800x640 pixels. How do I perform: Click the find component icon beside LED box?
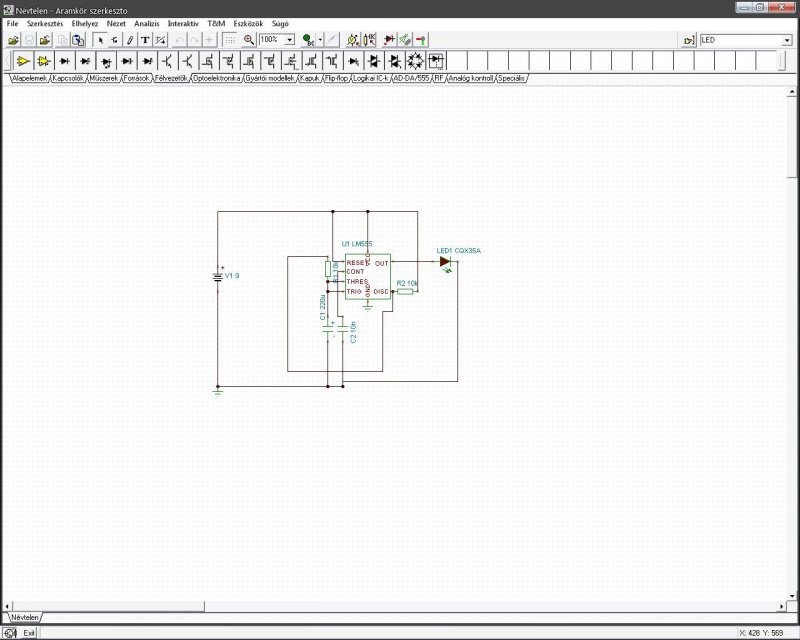pyautogui.click(x=689, y=40)
